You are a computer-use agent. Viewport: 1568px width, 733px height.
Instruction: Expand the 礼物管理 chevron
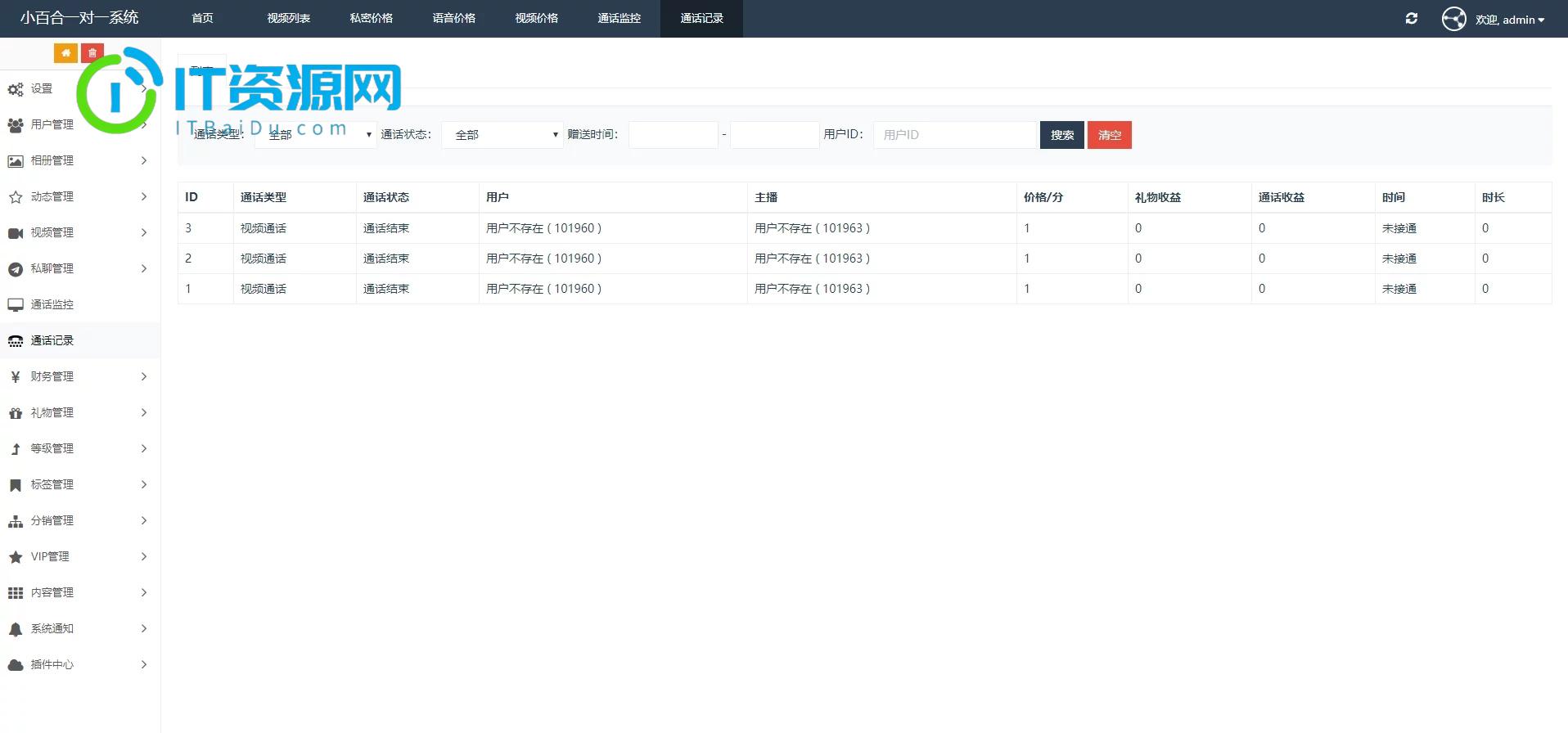pos(144,412)
